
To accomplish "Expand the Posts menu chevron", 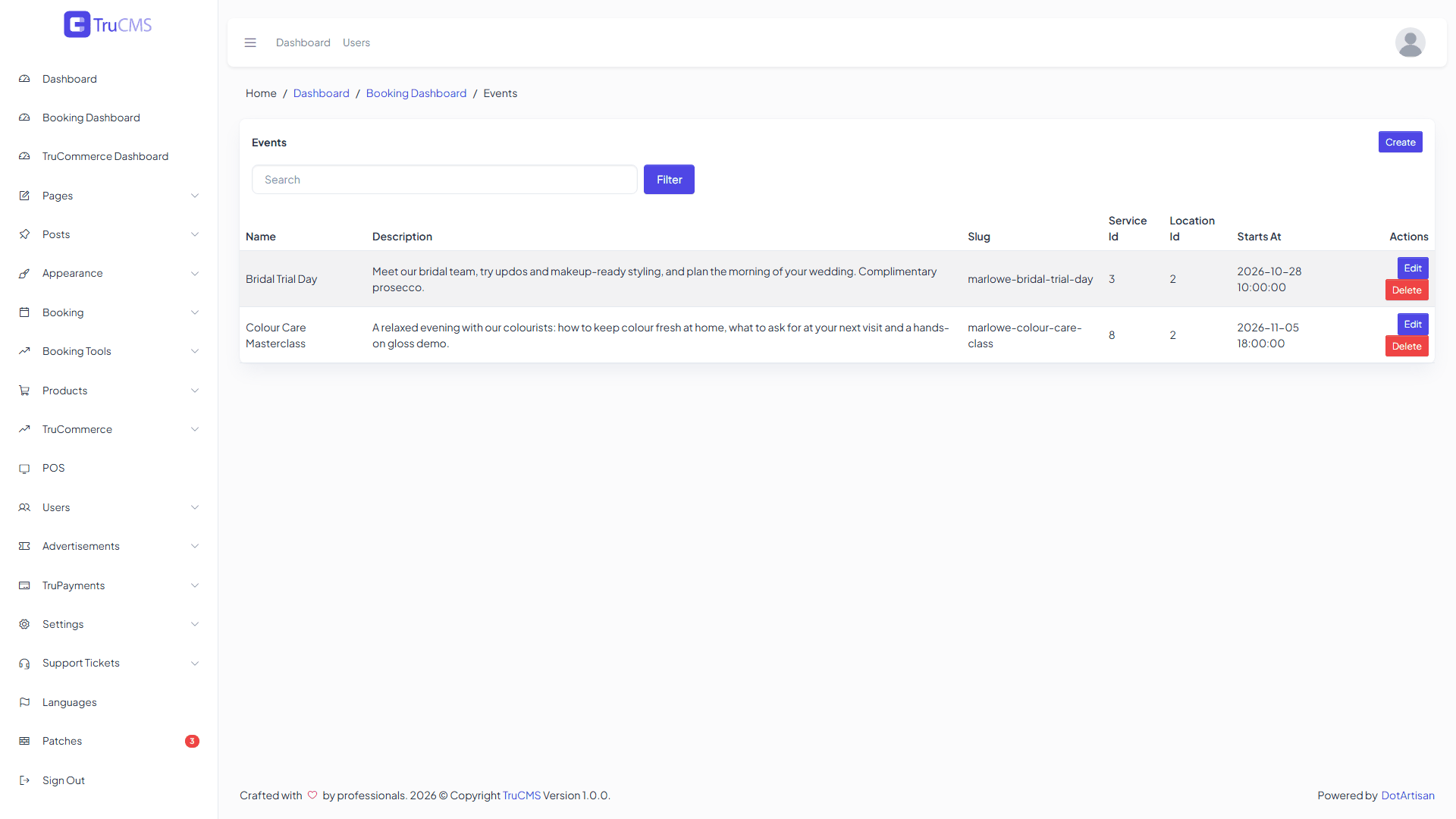I will [195, 234].
